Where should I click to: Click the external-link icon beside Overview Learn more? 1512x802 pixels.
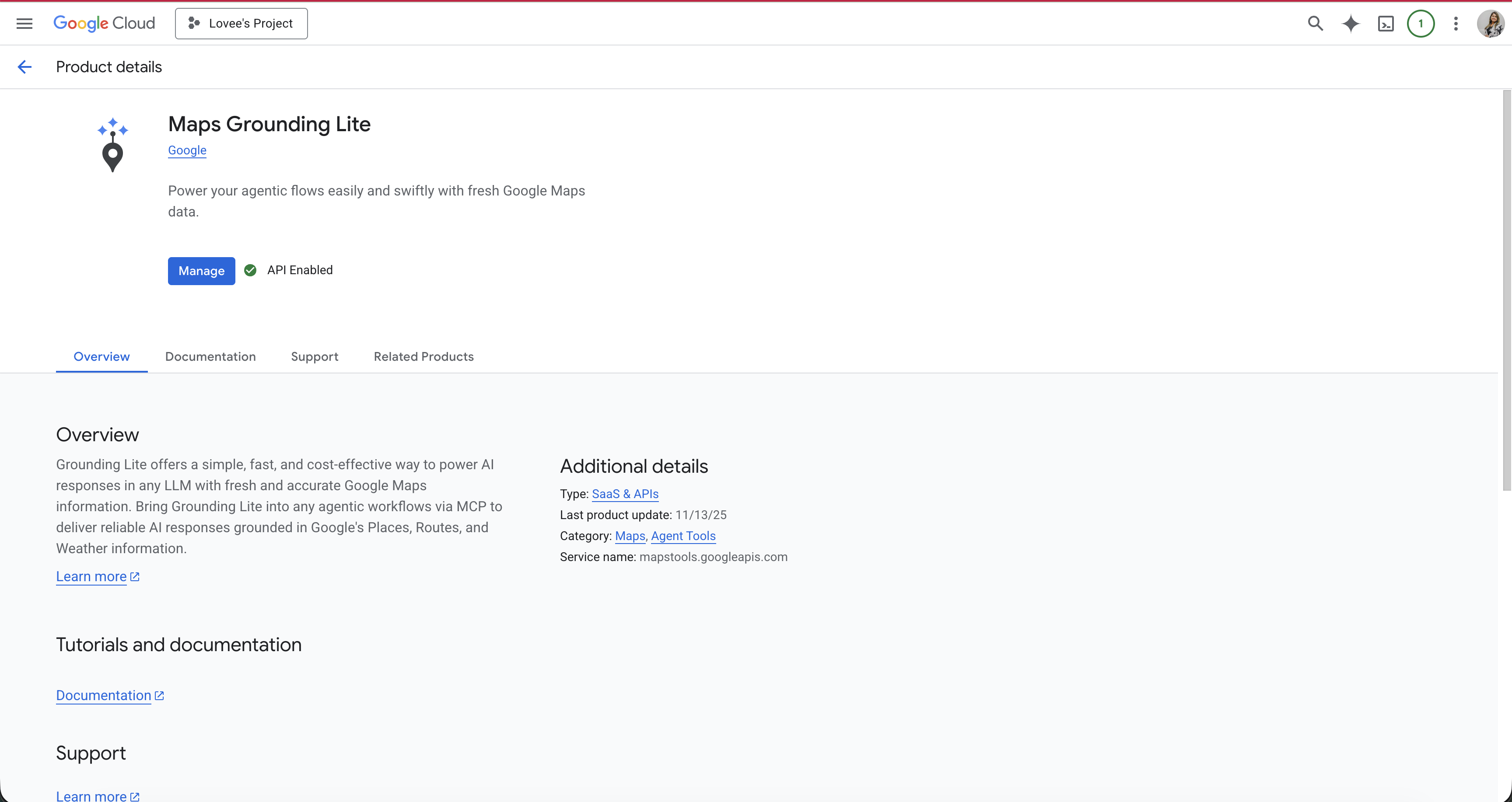click(134, 577)
